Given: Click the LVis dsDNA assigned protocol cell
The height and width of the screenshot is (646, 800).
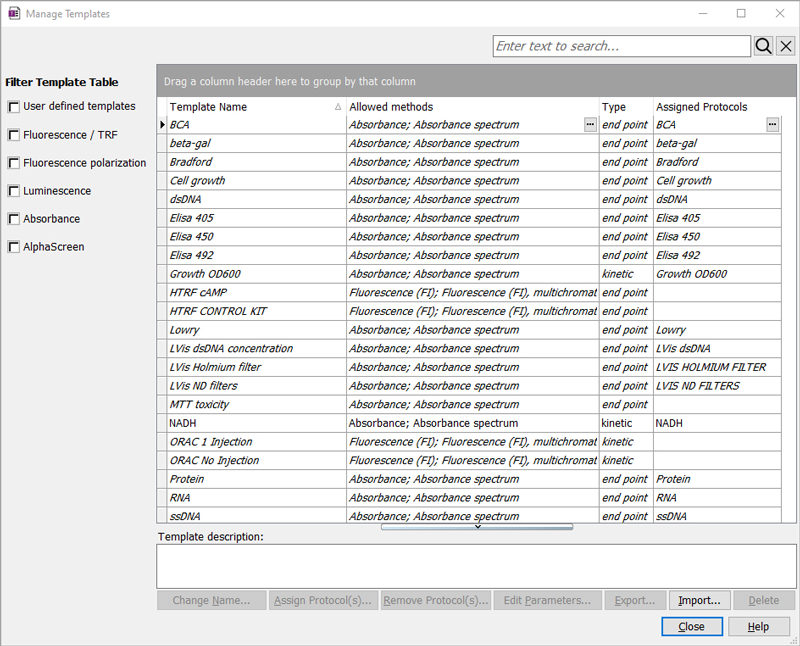Looking at the screenshot, I should click(717, 349).
